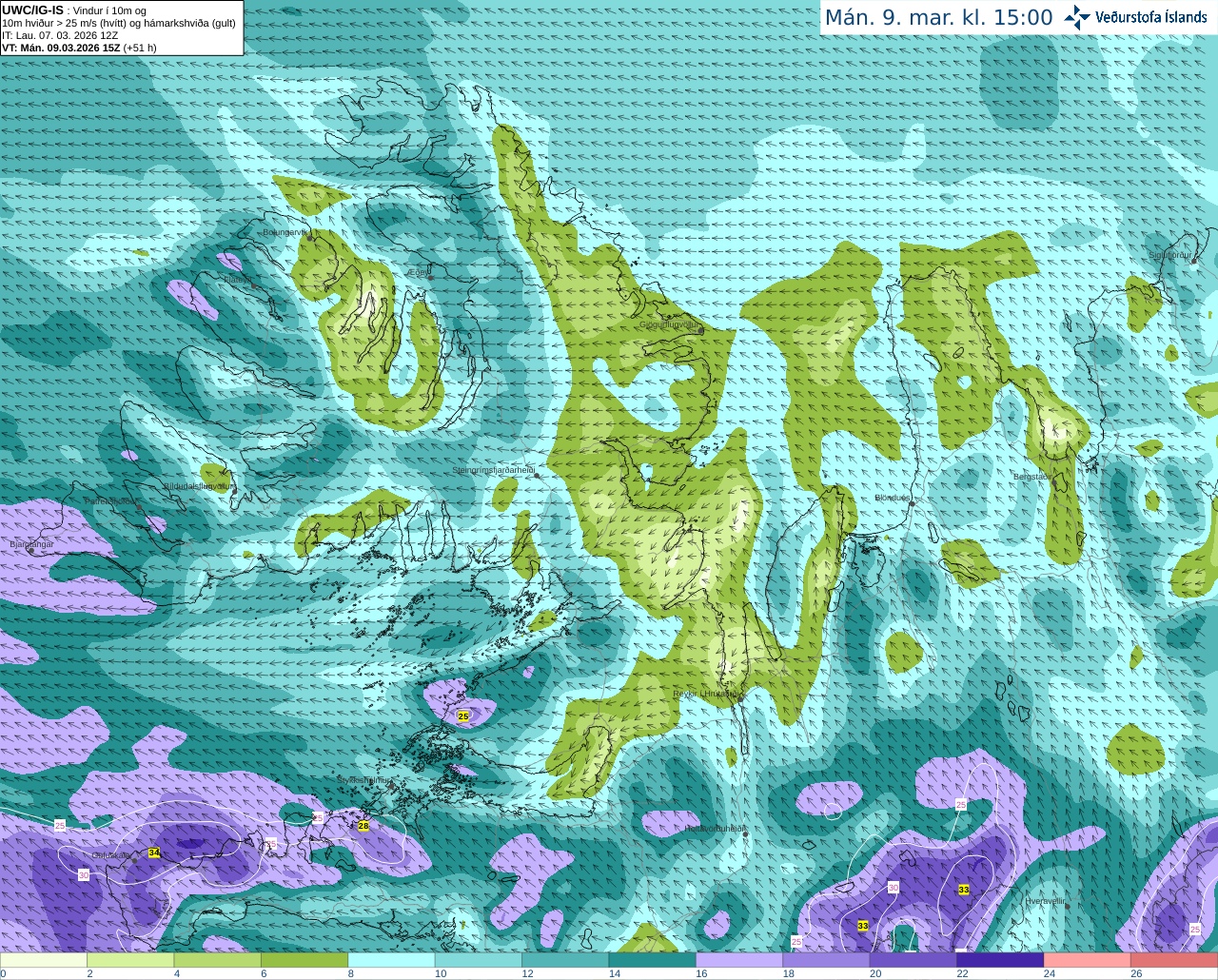
Task: Pick the light pink 24–26 legend swatch
Action: (x=1087, y=960)
